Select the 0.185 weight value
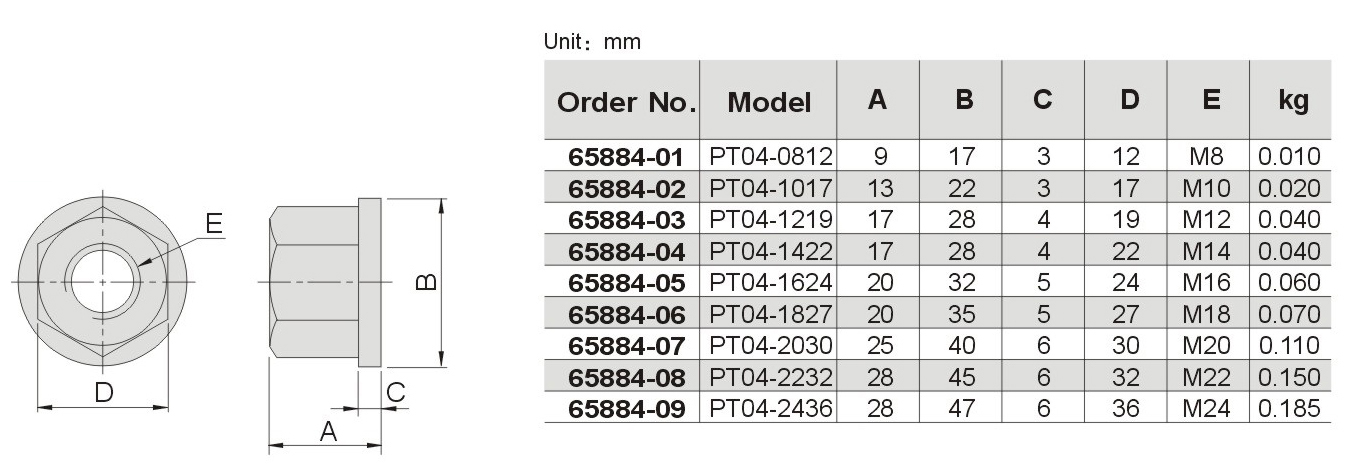The image size is (1348, 475). [1293, 409]
